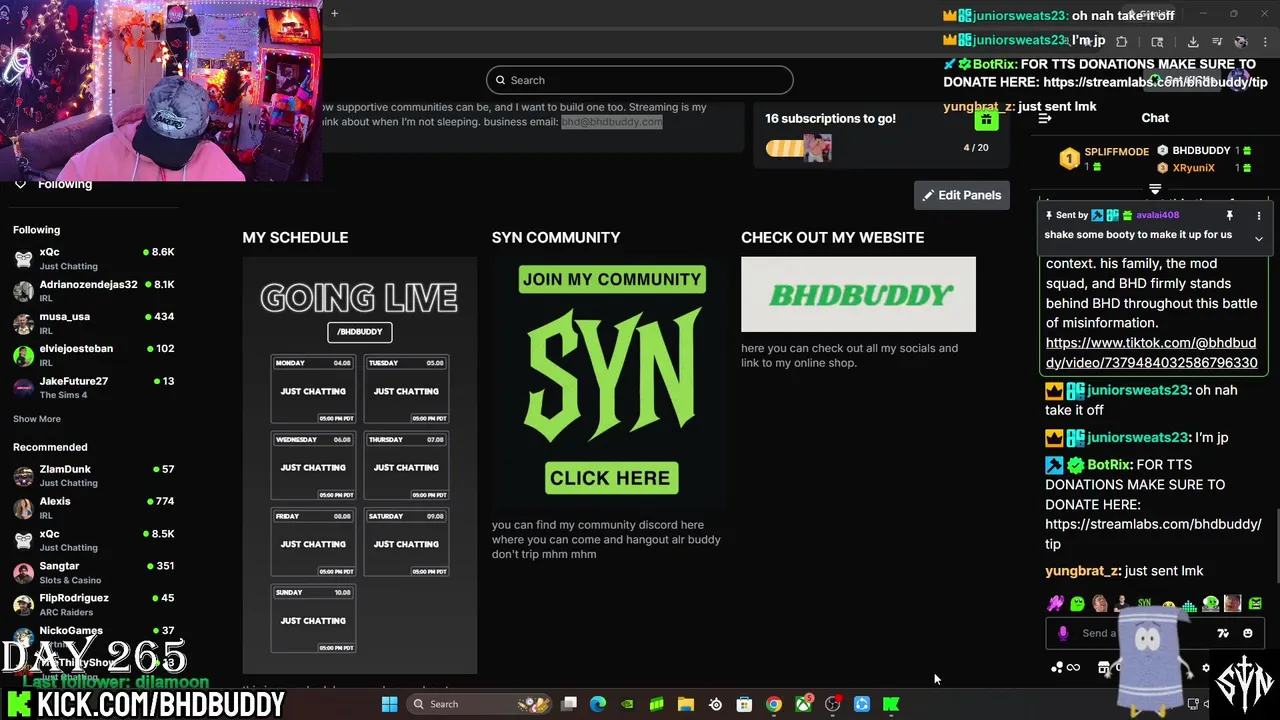Click SPLIFFMODE in gift leaderboard
This screenshot has height=720, width=1280.
click(x=1116, y=152)
